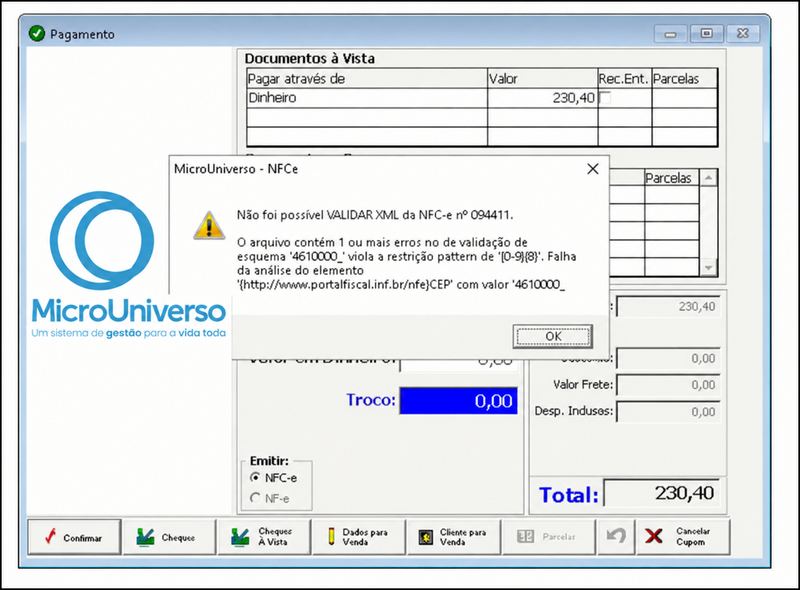Click the warning icon in the dialog

coord(209,225)
